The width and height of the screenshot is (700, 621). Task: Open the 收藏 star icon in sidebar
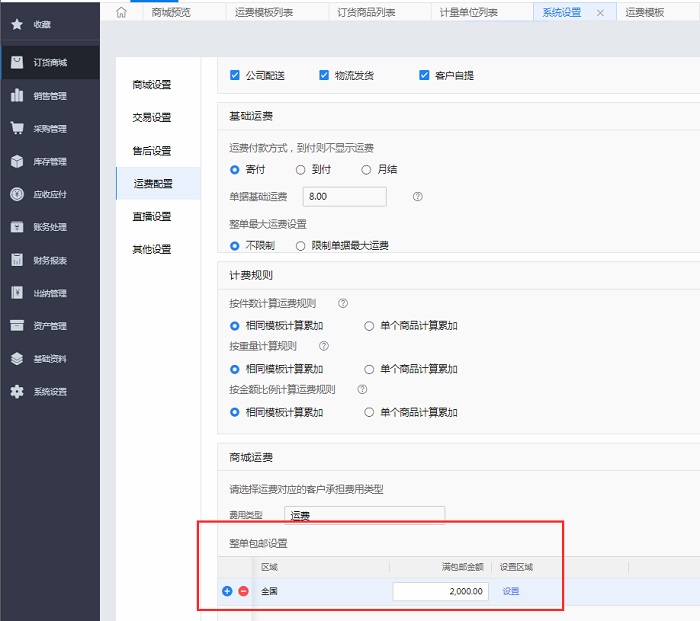(17, 24)
